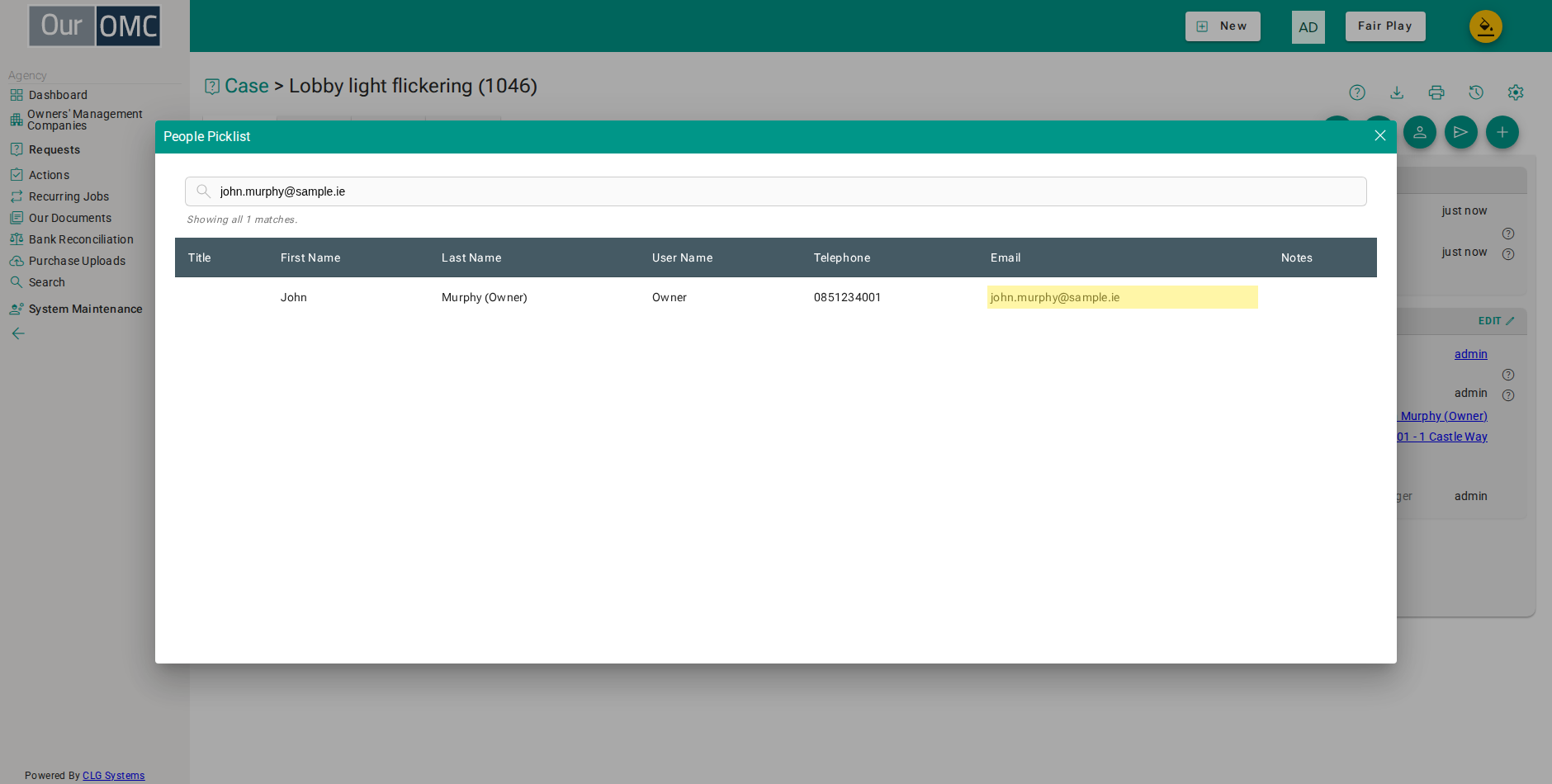This screenshot has width=1552, height=784.
Task: Click the First Name column header
Action: point(310,257)
